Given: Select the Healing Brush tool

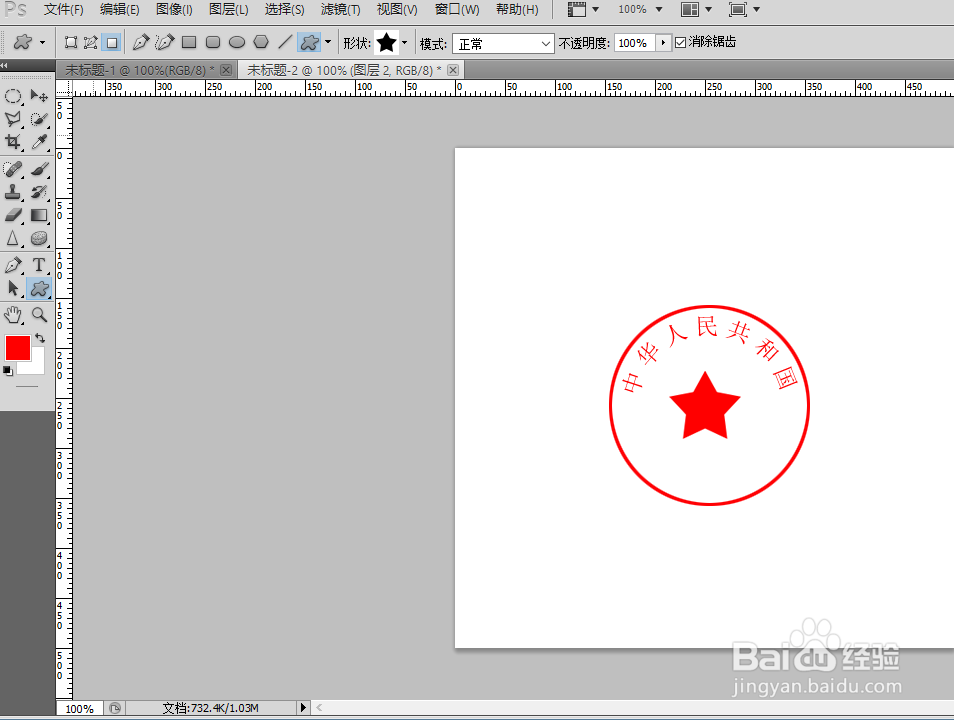Looking at the screenshot, I should pos(13,169).
